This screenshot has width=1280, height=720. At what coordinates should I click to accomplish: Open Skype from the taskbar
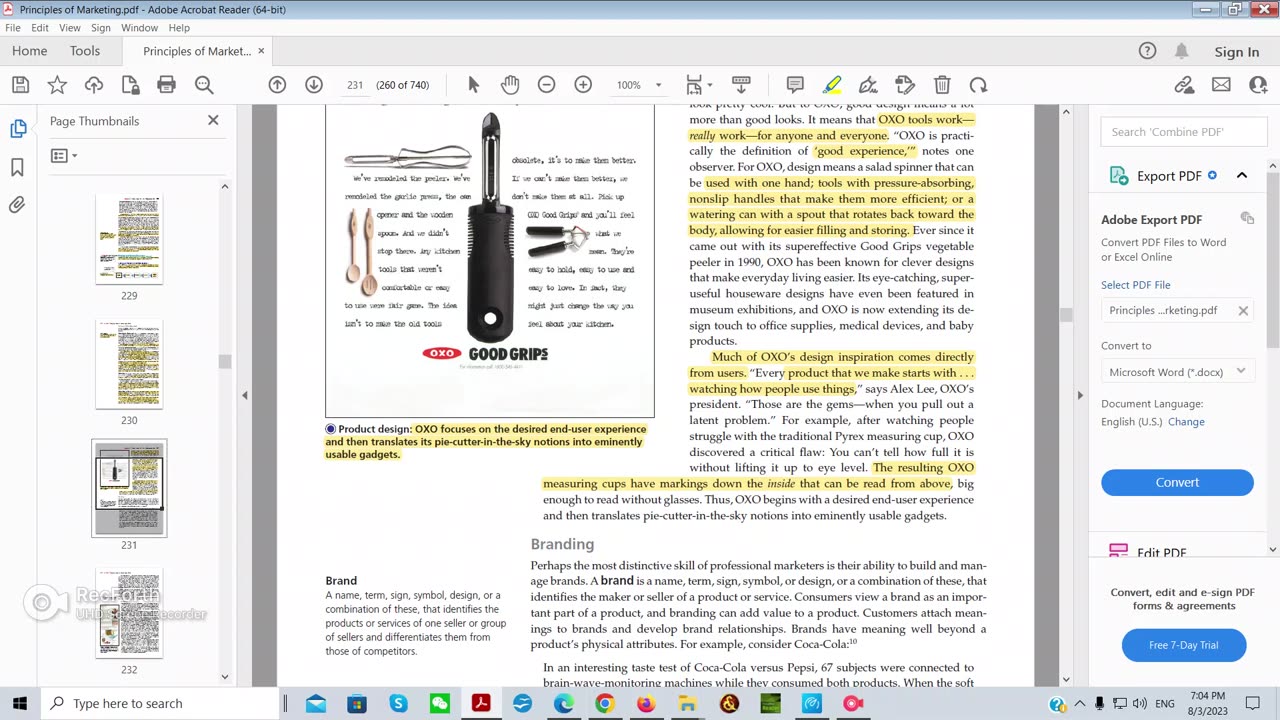398,704
